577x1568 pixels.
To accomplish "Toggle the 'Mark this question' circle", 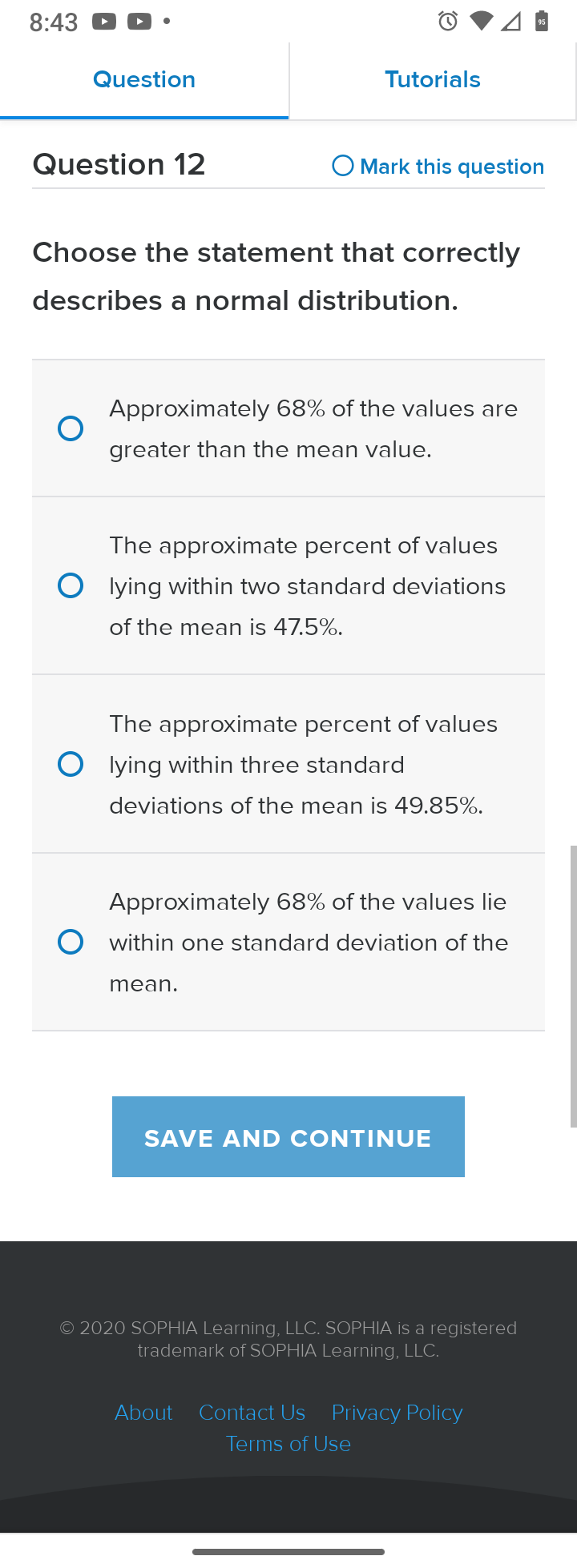I will 343,166.
